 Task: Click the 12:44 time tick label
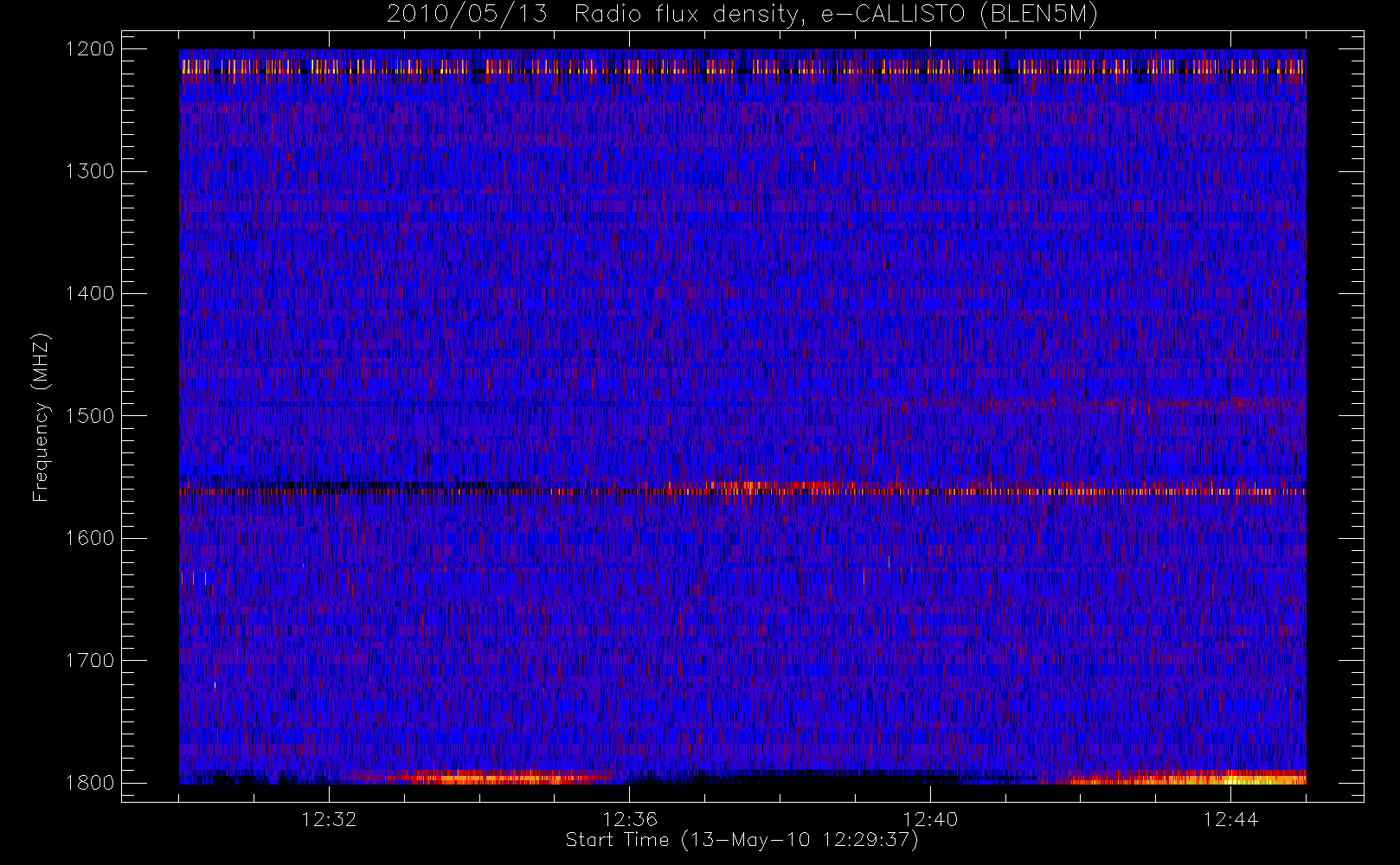tap(1231, 819)
